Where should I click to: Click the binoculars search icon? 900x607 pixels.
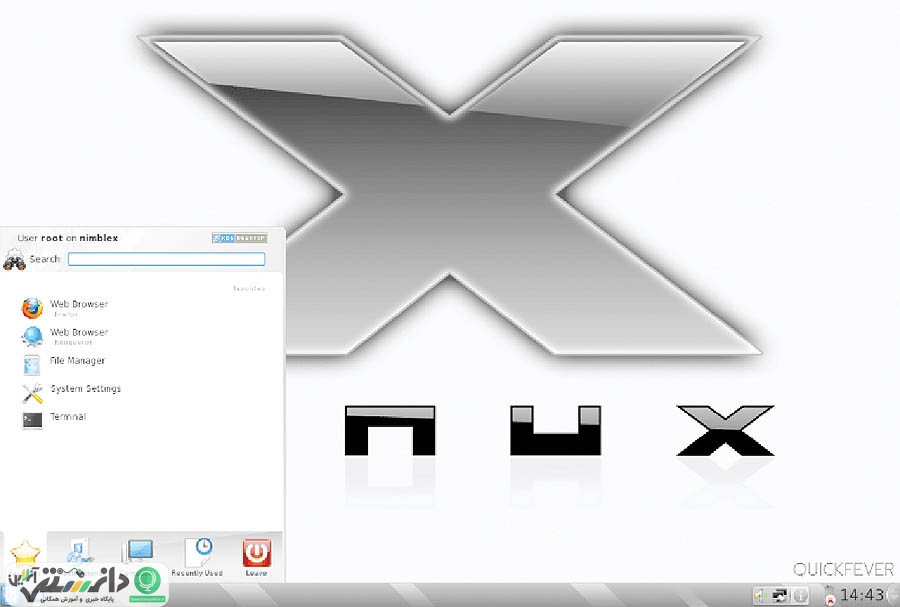(x=14, y=260)
